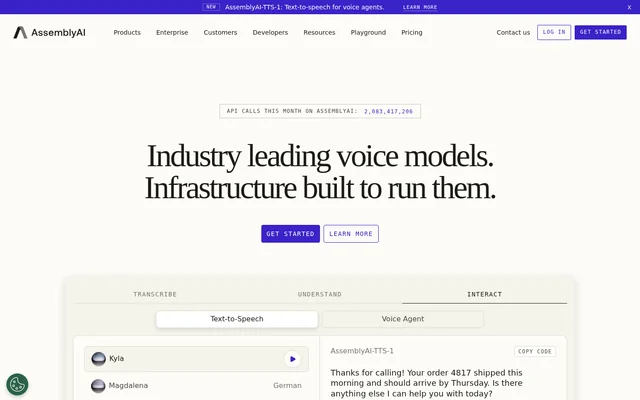Screen dimensions: 640x400
Task: Open the Products menu
Action: [x=127, y=32]
